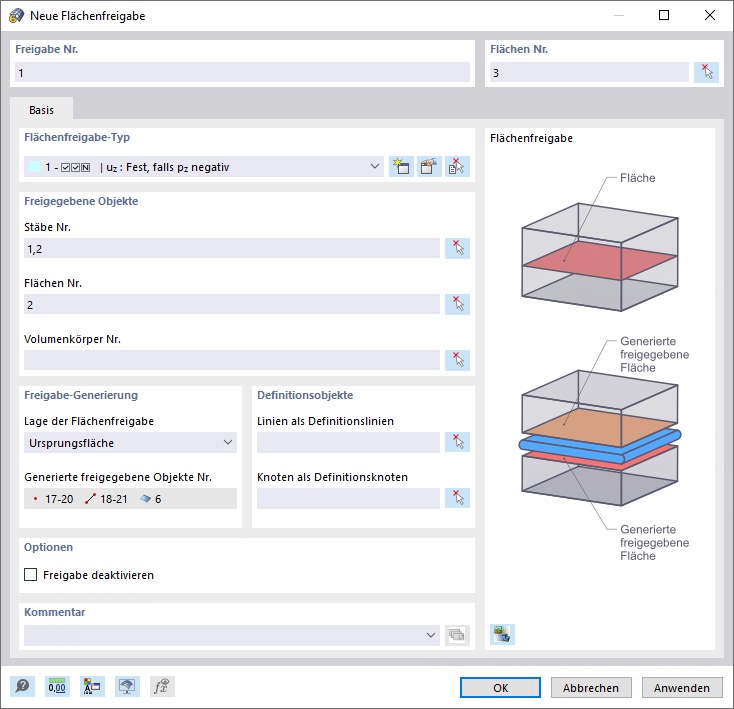Expand the Kommentar dropdown arrow
Viewport: 734px width, 709px height.
(431, 636)
